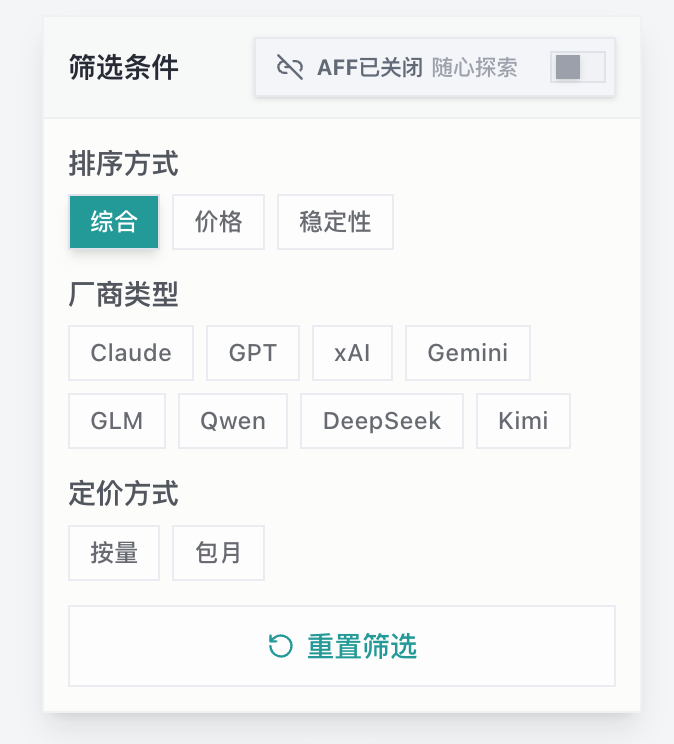Click the circular arrow reset icon
674x744 pixels.
(281, 646)
